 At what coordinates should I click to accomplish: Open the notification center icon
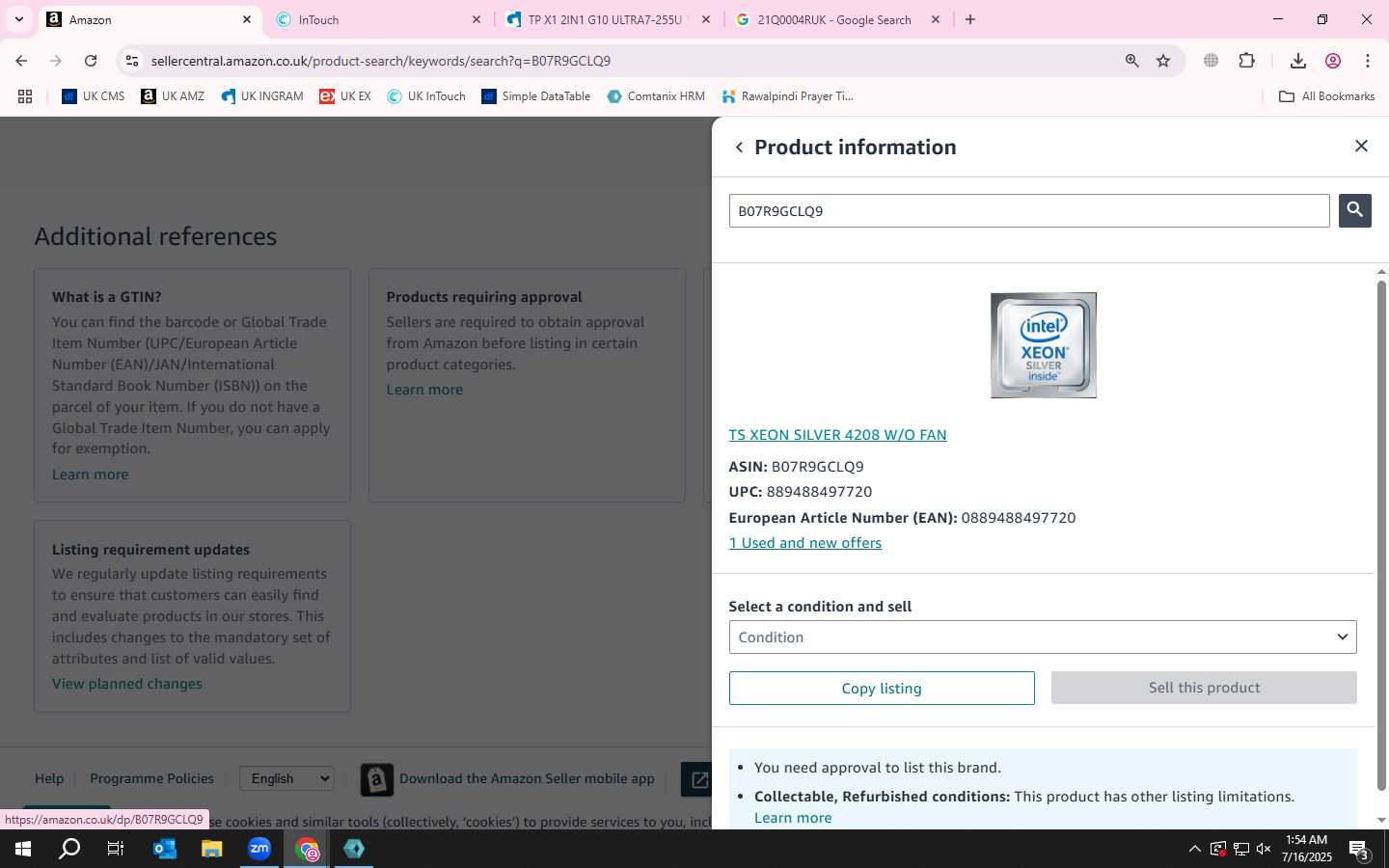click(1359, 850)
